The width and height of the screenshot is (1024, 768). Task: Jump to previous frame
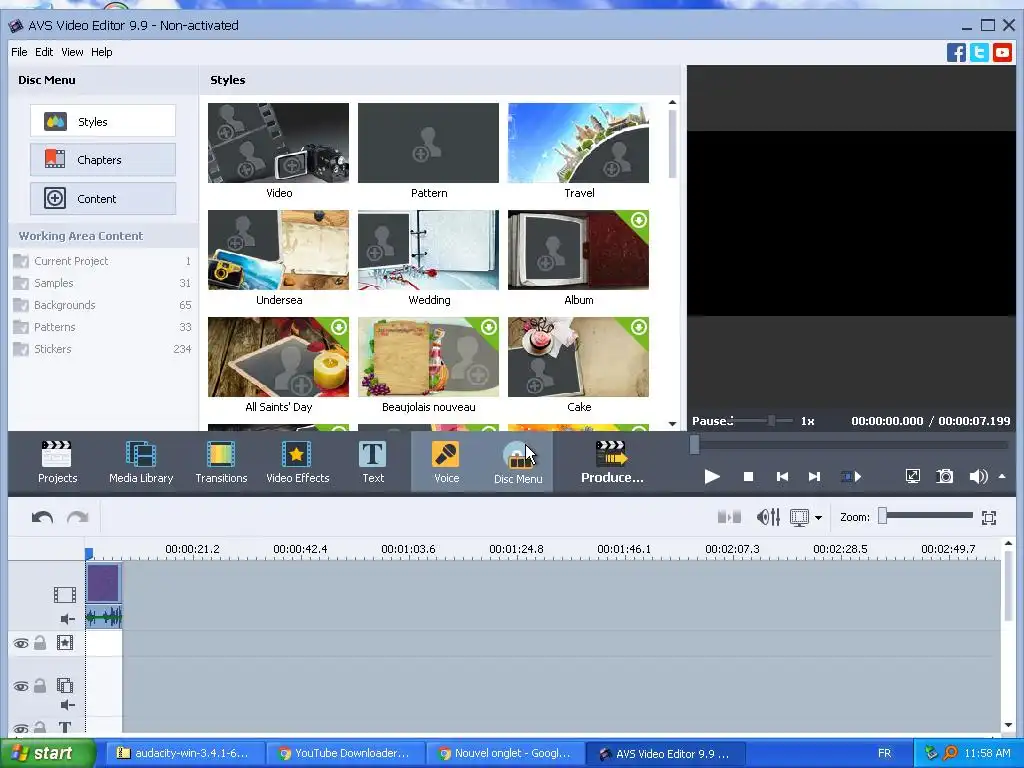click(x=782, y=477)
